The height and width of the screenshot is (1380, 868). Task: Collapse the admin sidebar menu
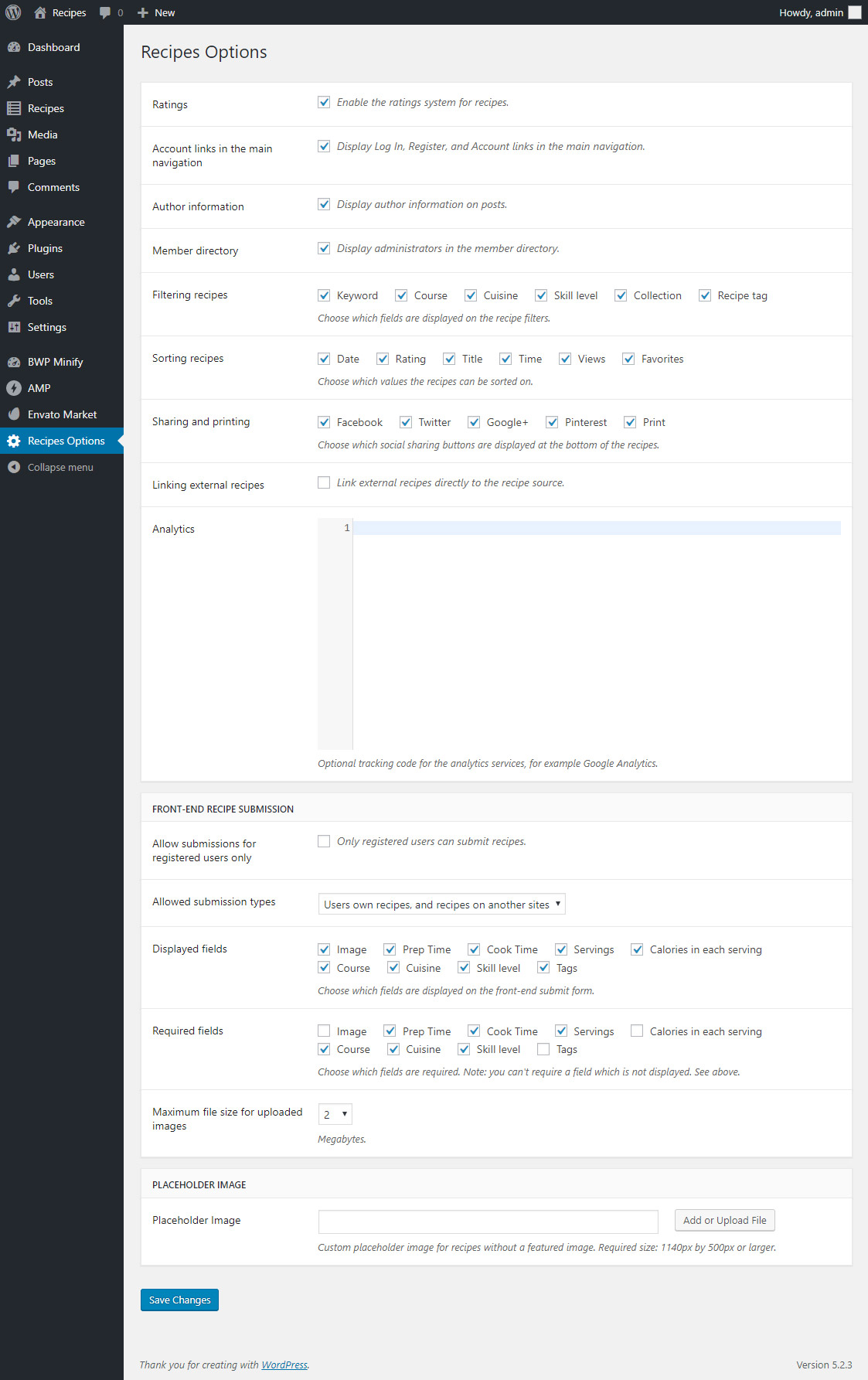[x=60, y=467]
